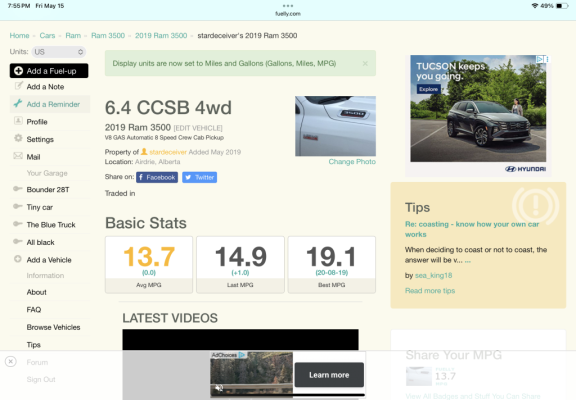576x400 pixels.
Task: Share on Facebook button
Action: click(157, 177)
